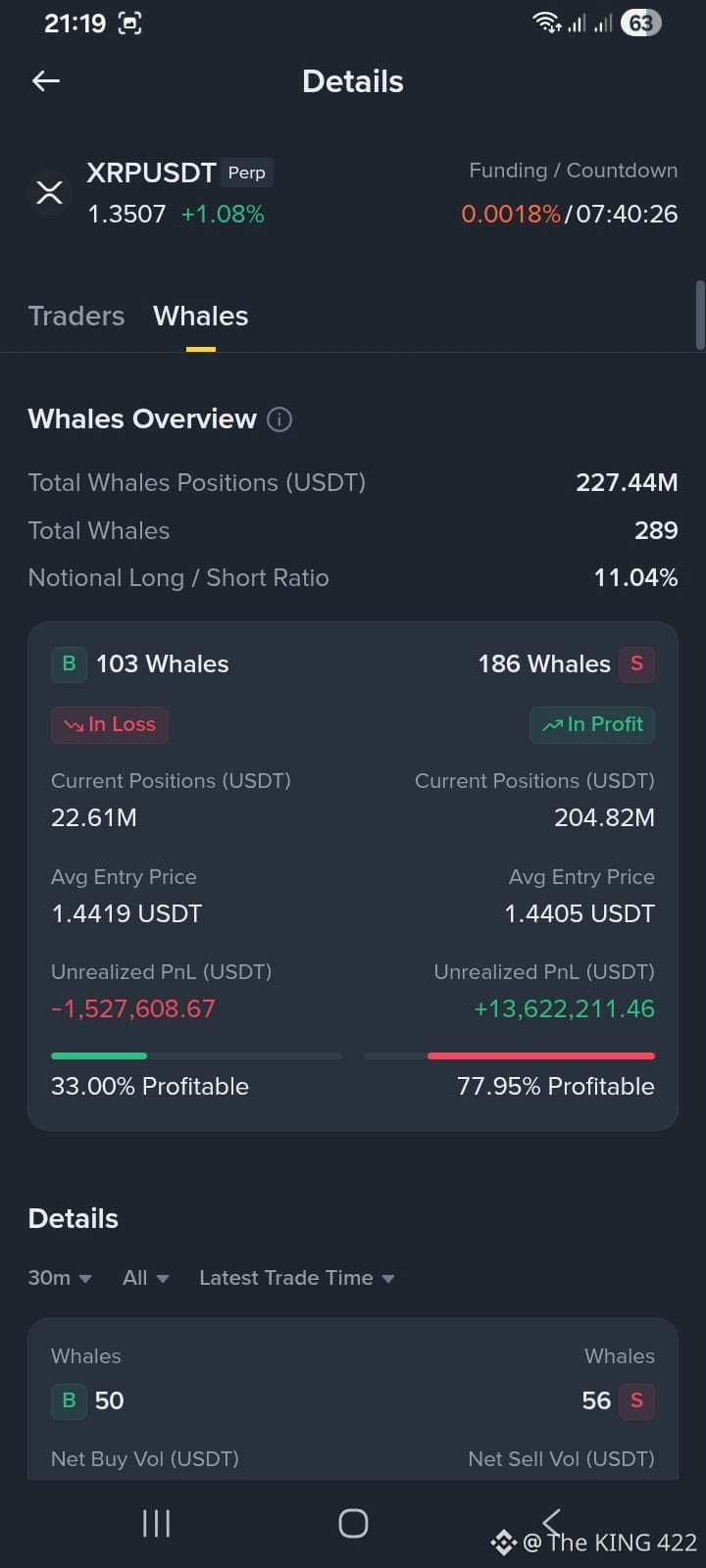This screenshot has height=1568, width=706.
Task: Tap the green 33.00% Profitable progress bar
Action: (x=196, y=1055)
